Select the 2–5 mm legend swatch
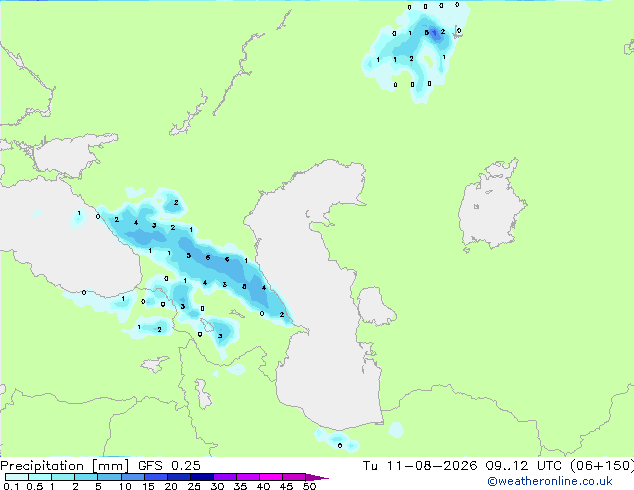Viewport: 634px width, 490px height. pos(86,477)
